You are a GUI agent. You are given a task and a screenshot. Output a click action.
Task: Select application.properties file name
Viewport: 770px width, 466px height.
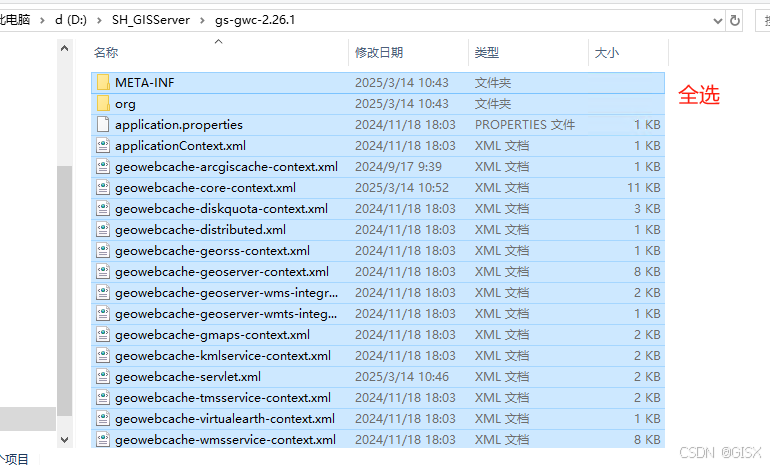tap(179, 125)
